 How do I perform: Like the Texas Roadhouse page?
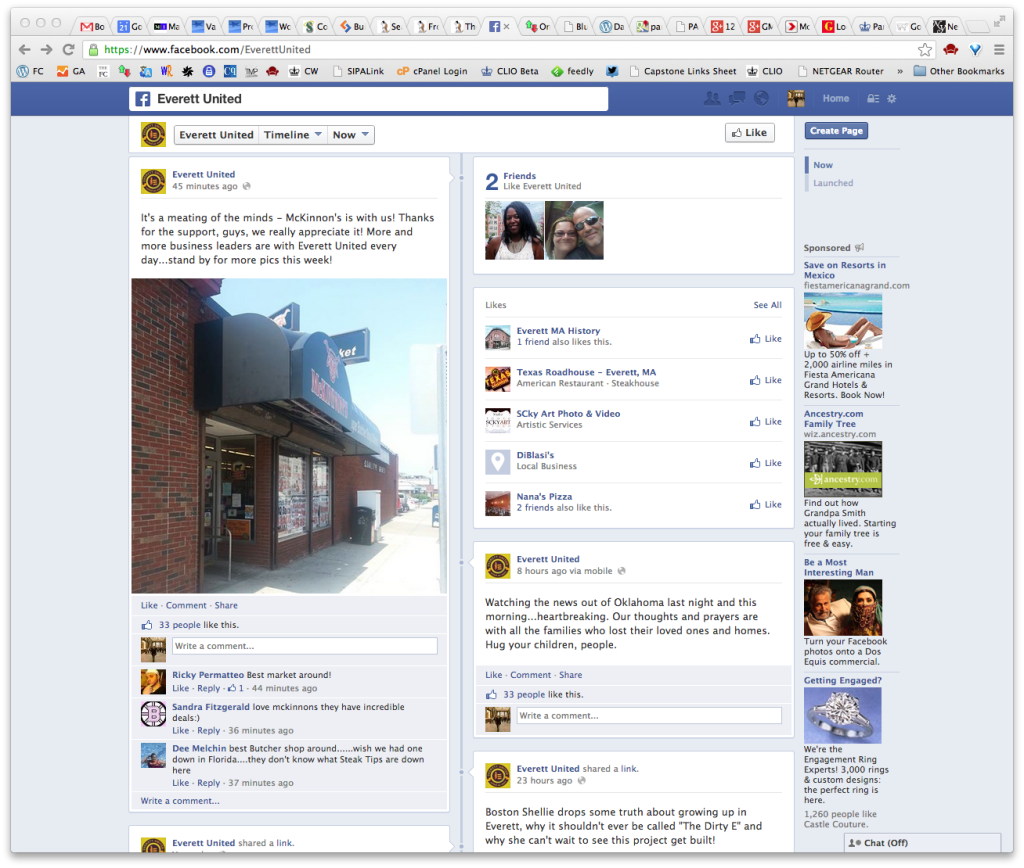765,380
